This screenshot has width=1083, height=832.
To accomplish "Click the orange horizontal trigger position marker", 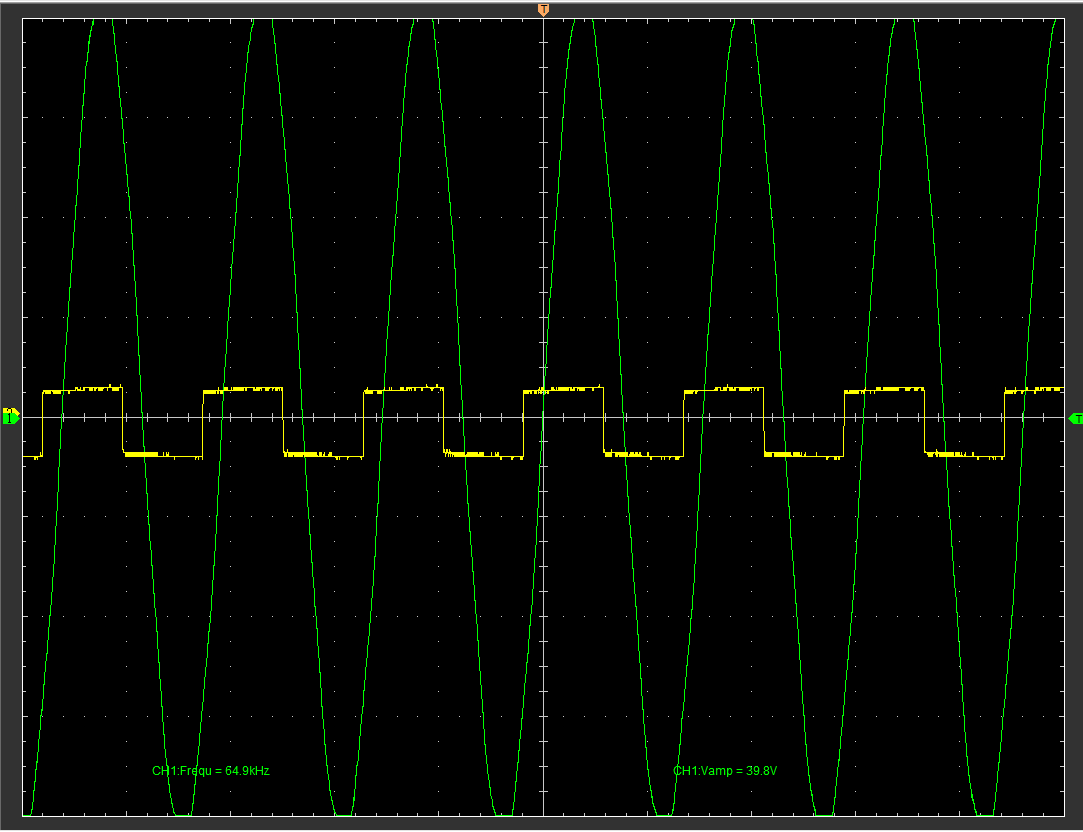I will point(543,9).
